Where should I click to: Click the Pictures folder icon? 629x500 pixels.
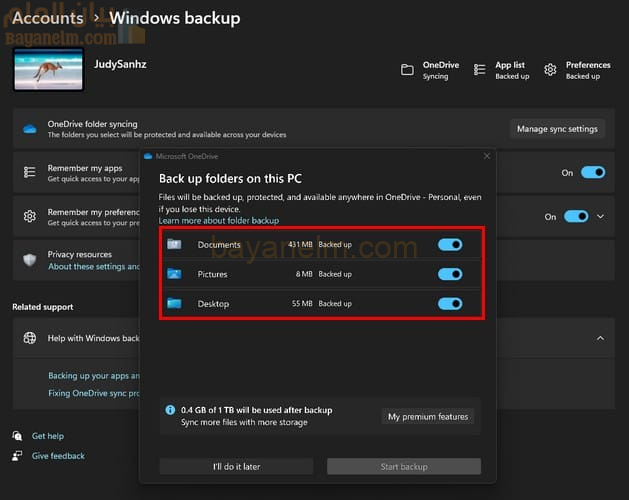point(174,274)
